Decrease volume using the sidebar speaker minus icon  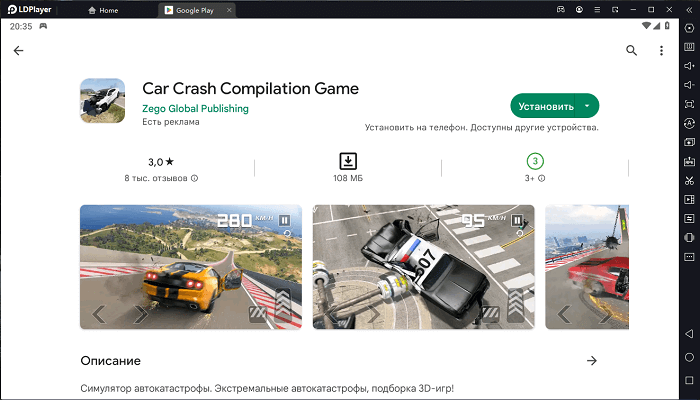pos(689,85)
